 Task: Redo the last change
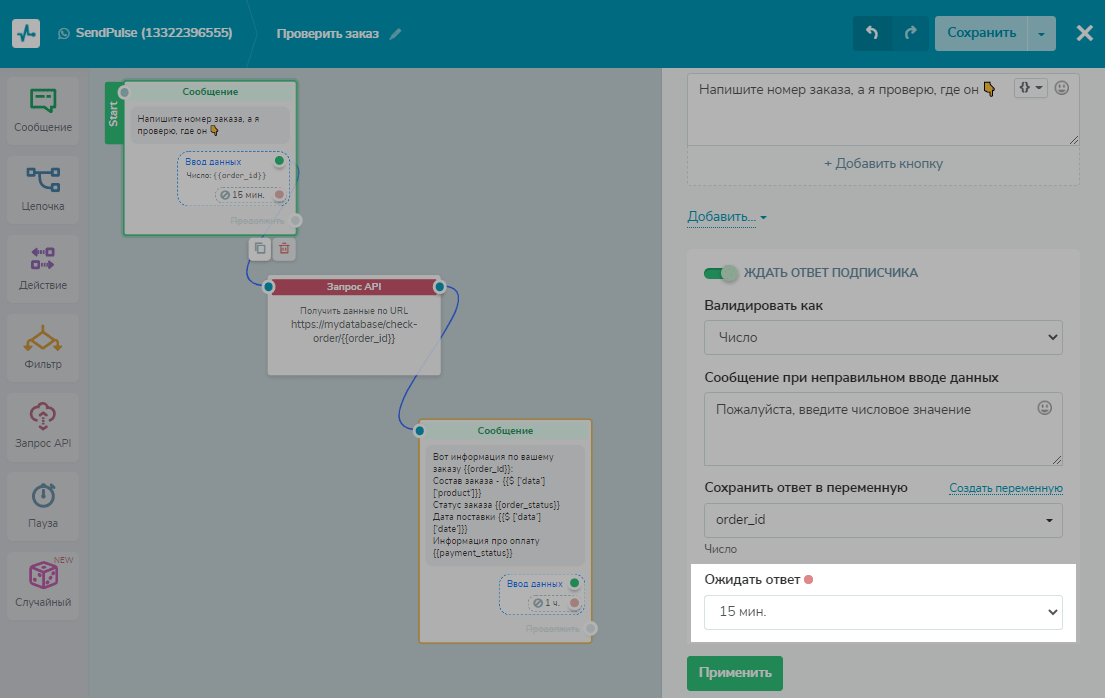910,33
